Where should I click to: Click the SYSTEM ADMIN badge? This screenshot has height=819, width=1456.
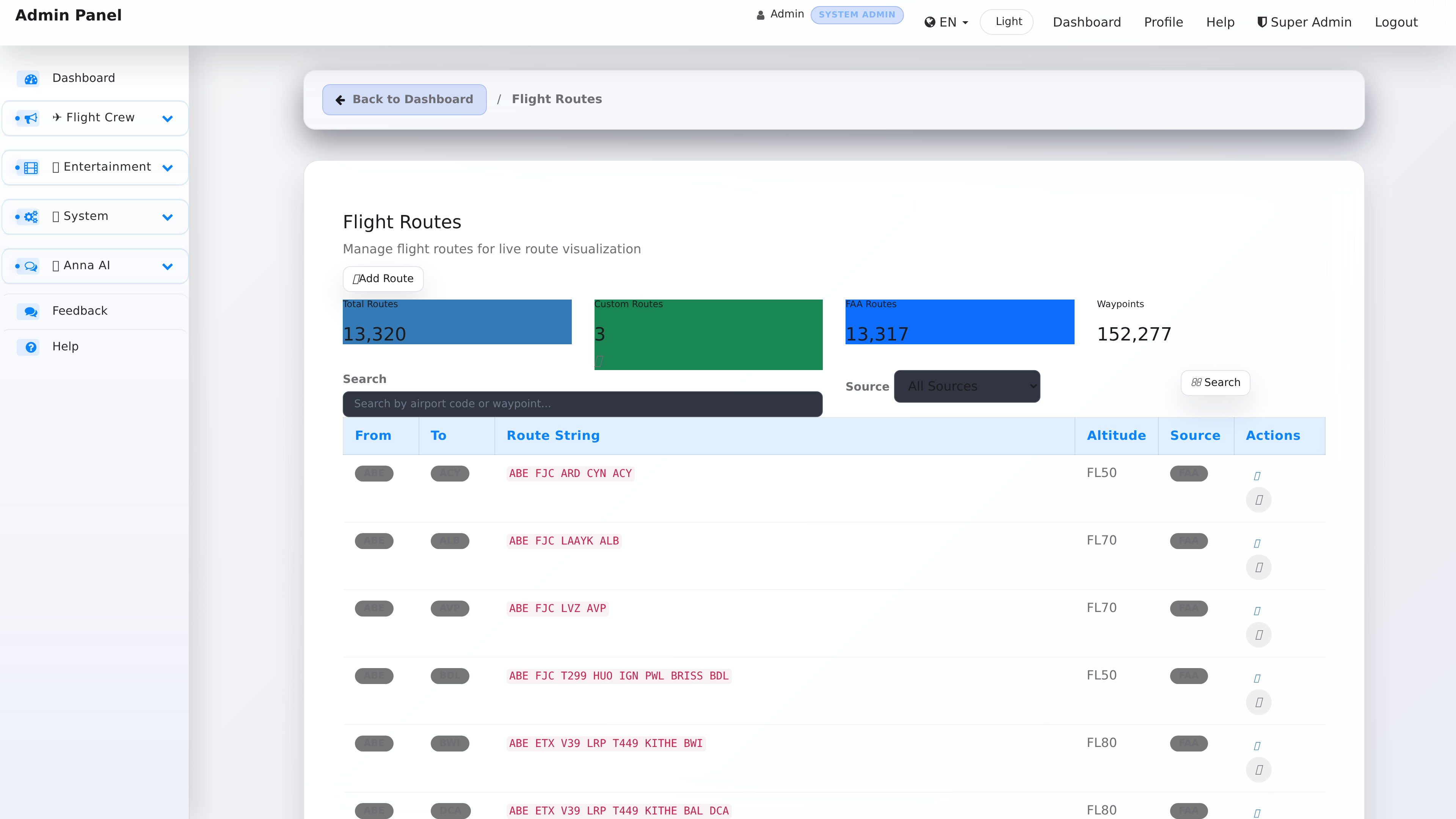[857, 15]
